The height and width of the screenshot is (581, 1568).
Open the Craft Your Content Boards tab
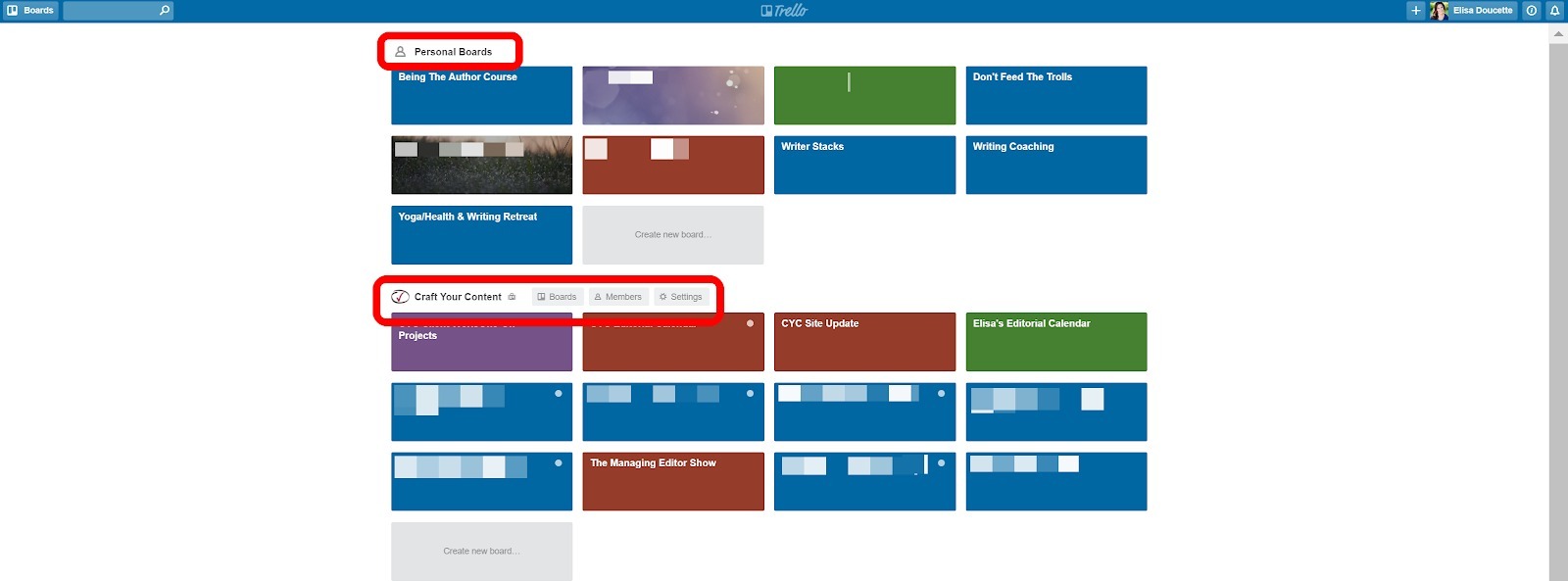[558, 297]
